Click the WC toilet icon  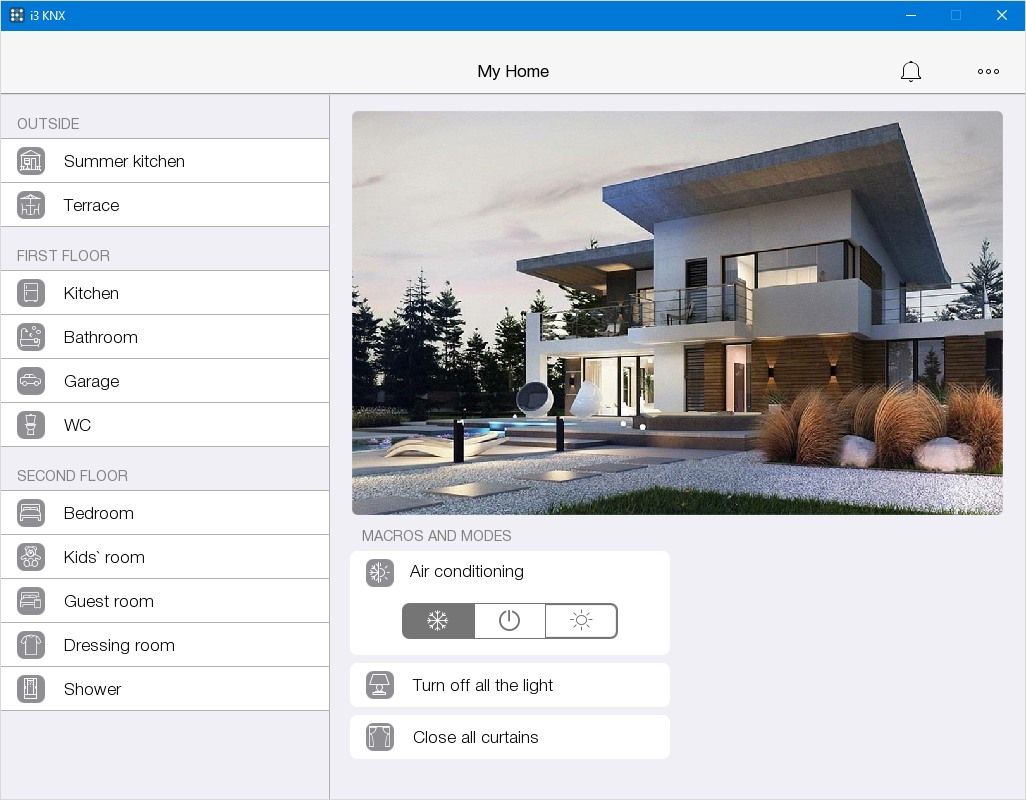(31, 425)
